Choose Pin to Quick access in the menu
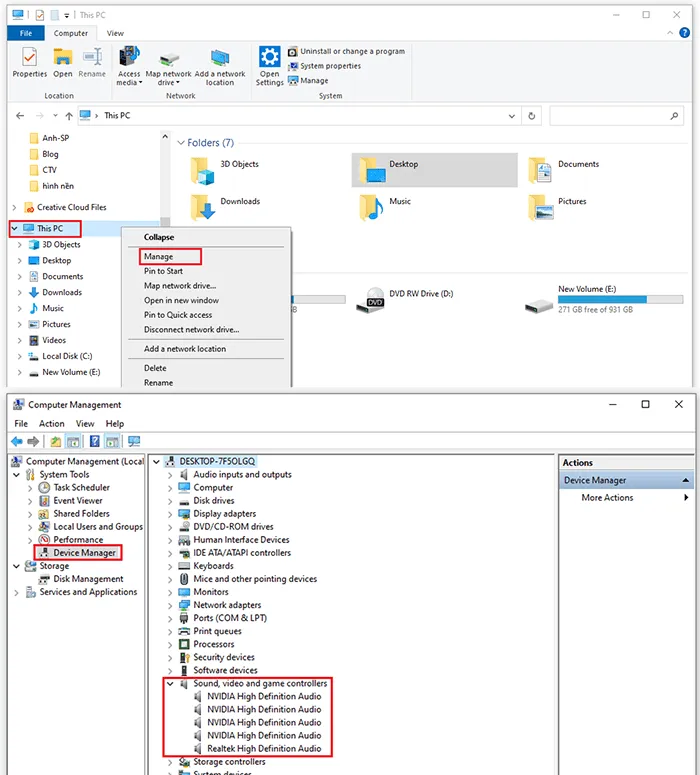Screen dimensions: 700x775 pyautogui.click(x=178, y=315)
